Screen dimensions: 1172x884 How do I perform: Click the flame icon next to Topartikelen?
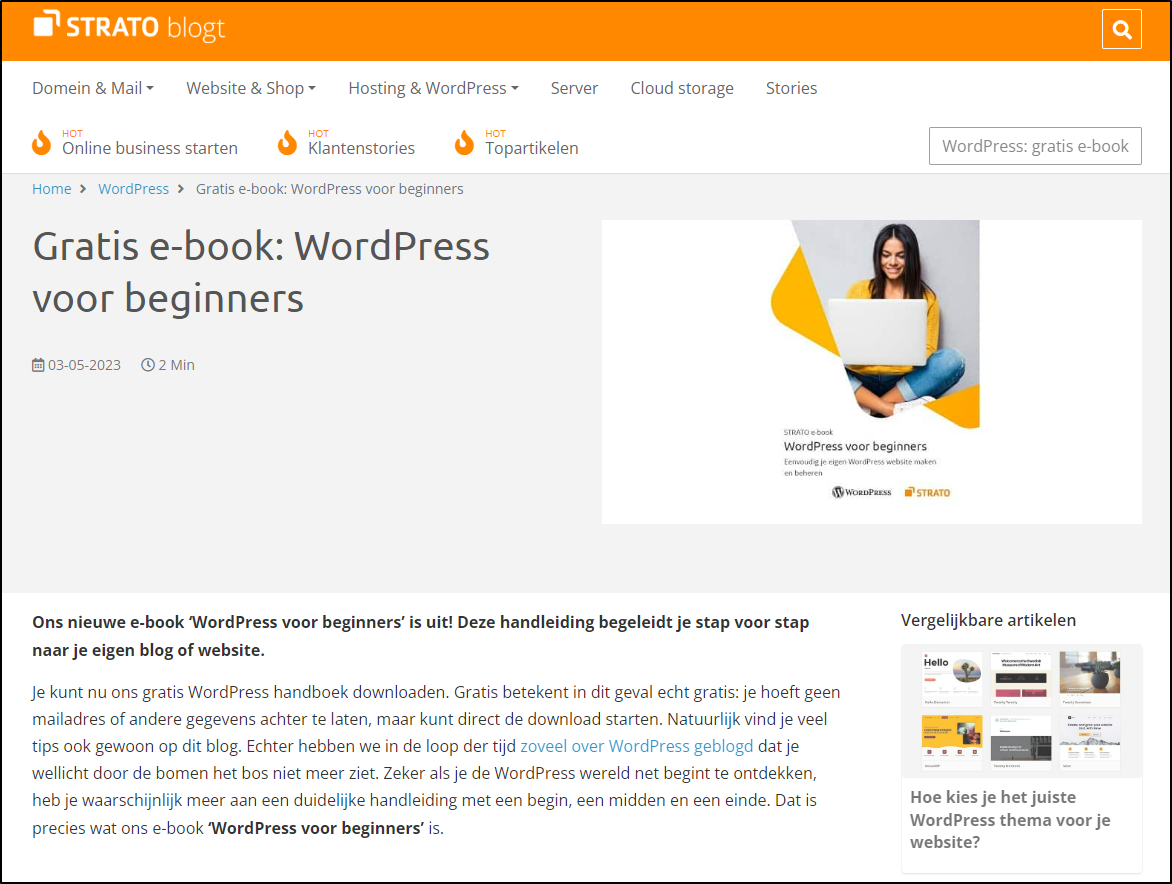(x=465, y=143)
